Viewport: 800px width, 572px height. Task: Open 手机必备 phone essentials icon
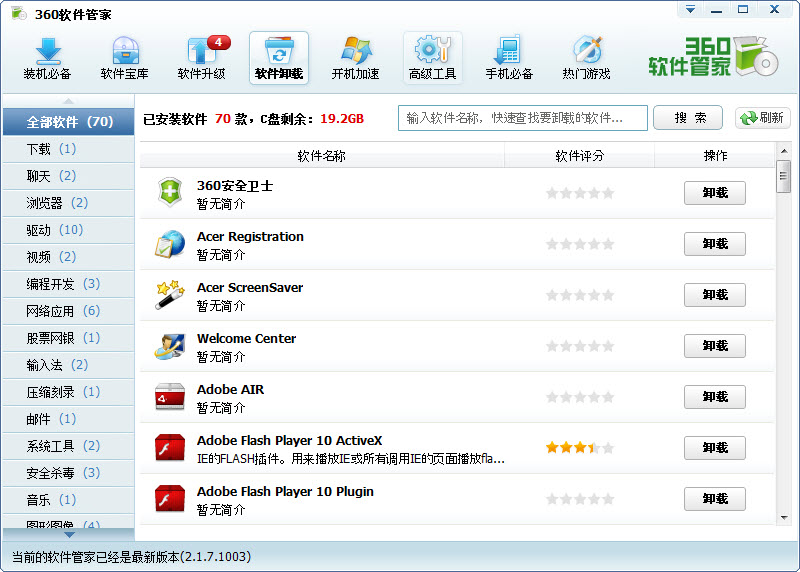coord(509,58)
